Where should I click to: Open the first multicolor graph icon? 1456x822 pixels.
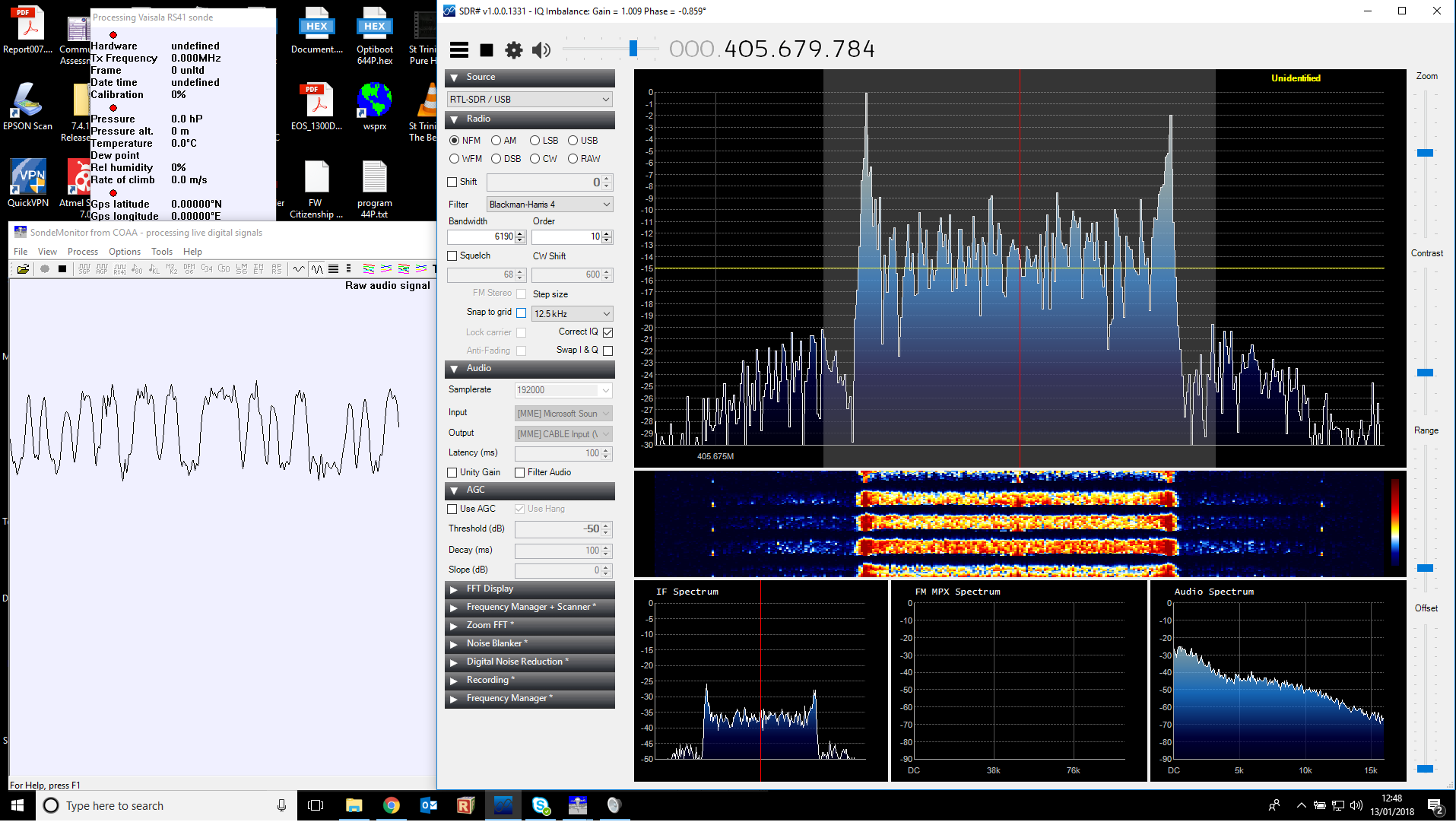click(369, 268)
